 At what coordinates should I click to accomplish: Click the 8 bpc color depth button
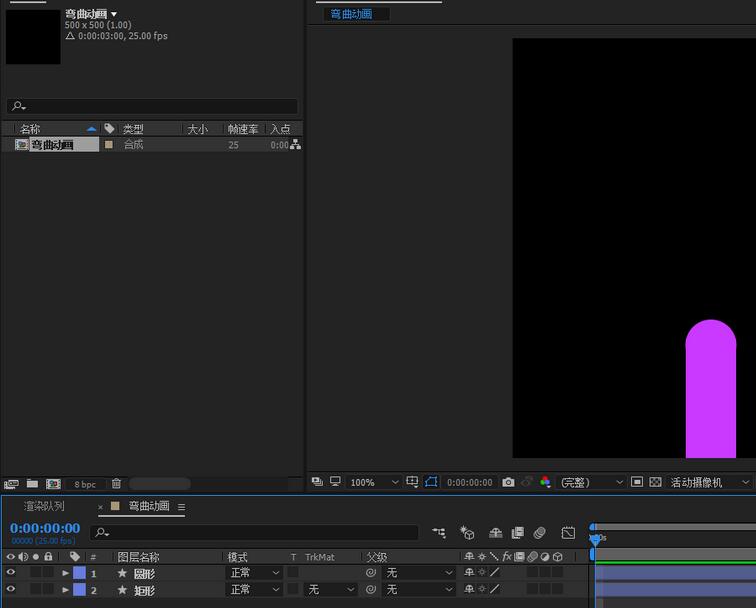[85, 484]
